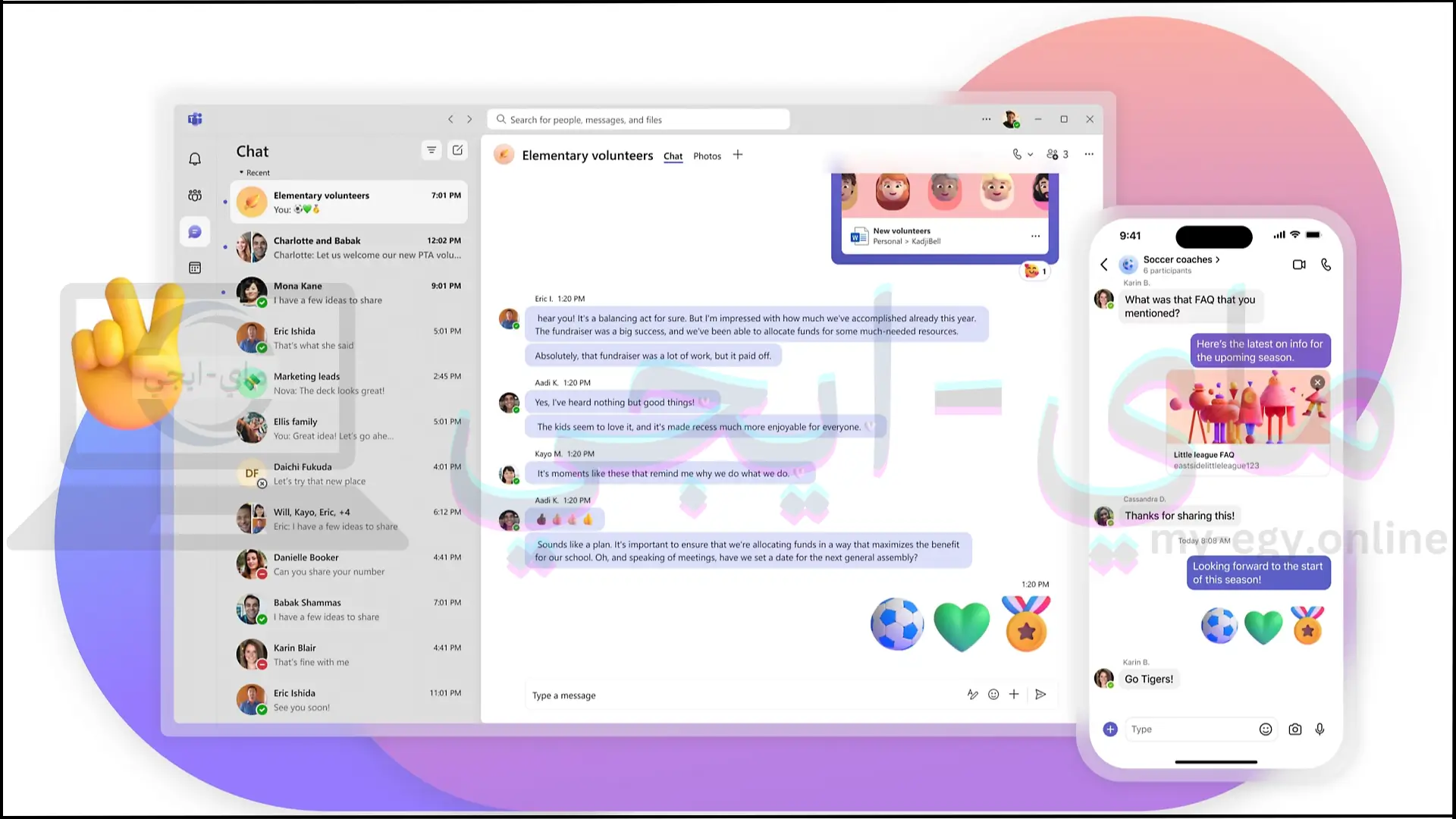Click the video call icon in Soccer coaches chat
The height and width of the screenshot is (819, 1456).
1299,264
